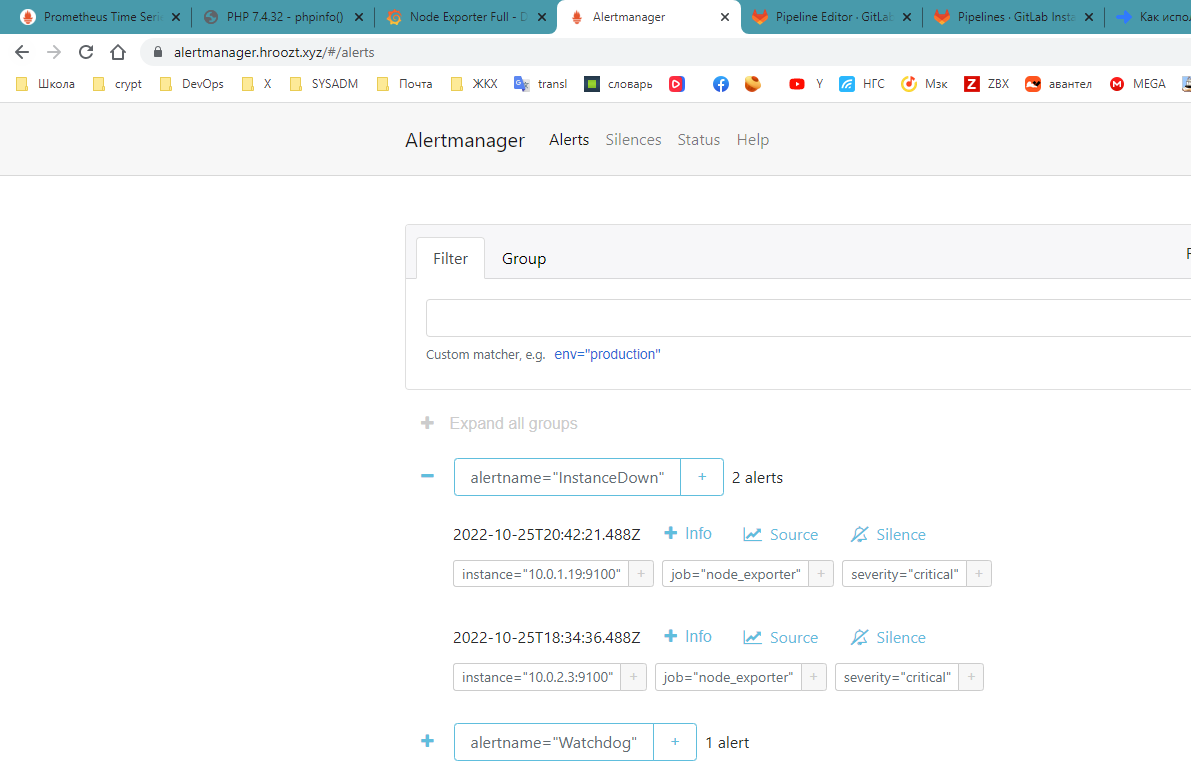
Task: Click the Silence icon on the first alert
Action: (887, 534)
